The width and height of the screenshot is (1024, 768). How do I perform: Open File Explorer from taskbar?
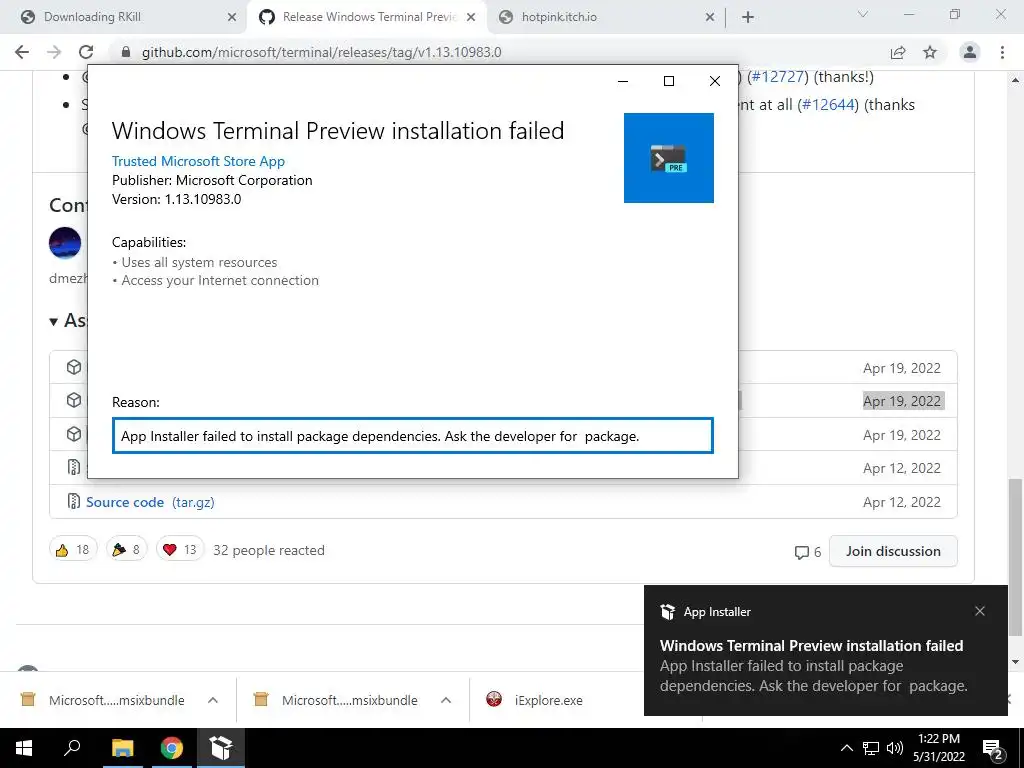122,748
